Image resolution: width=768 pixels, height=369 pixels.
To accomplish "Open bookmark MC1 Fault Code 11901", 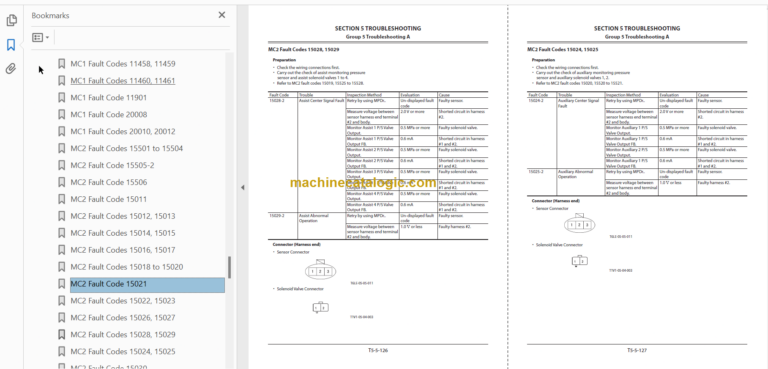I will tap(108, 98).
